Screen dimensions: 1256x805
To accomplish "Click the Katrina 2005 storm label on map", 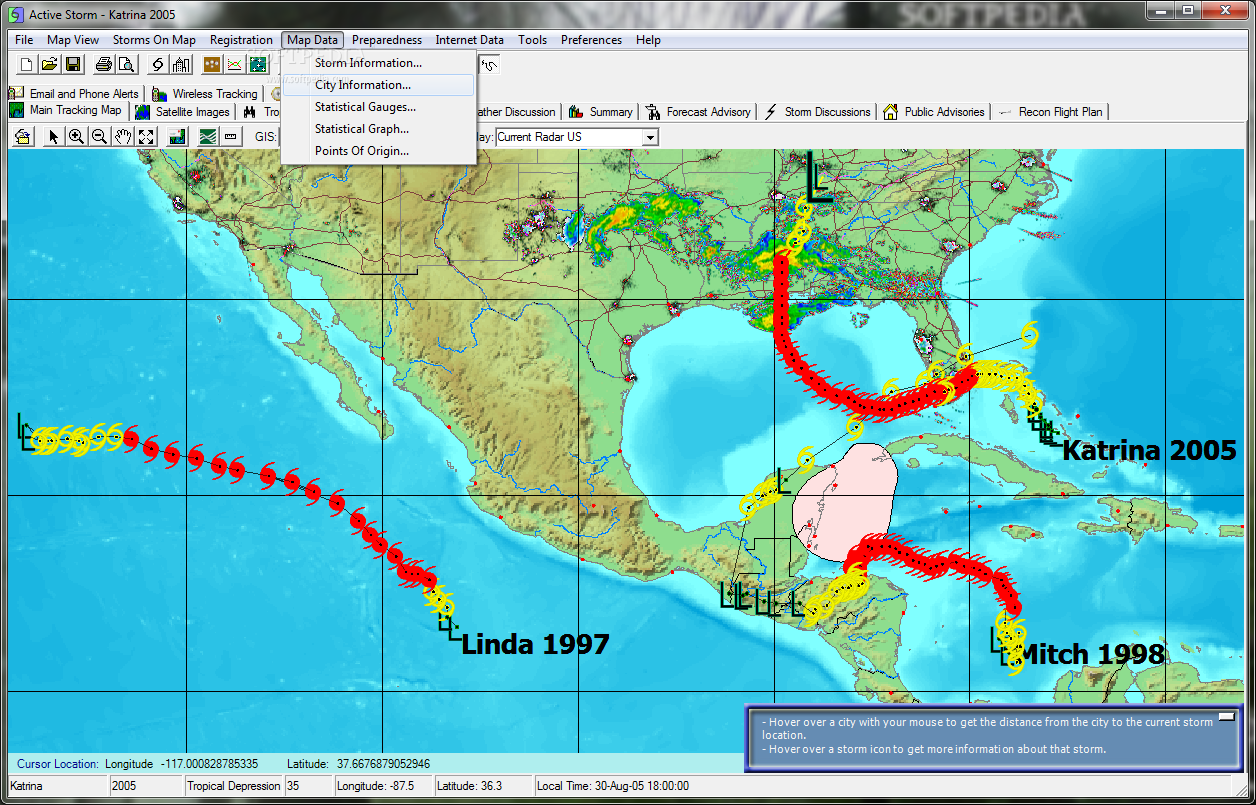I will 1149,450.
